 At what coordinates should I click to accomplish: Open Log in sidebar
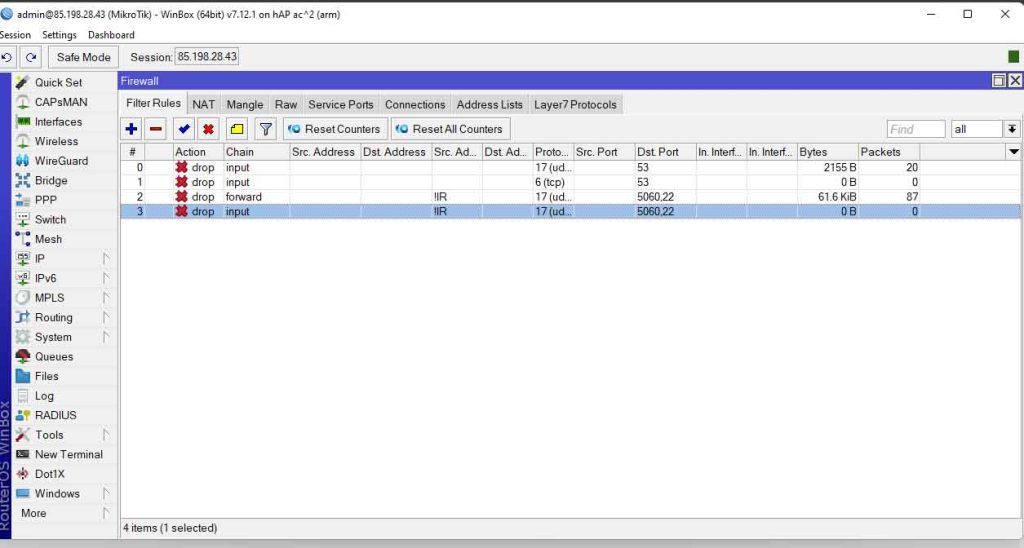click(x=44, y=396)
